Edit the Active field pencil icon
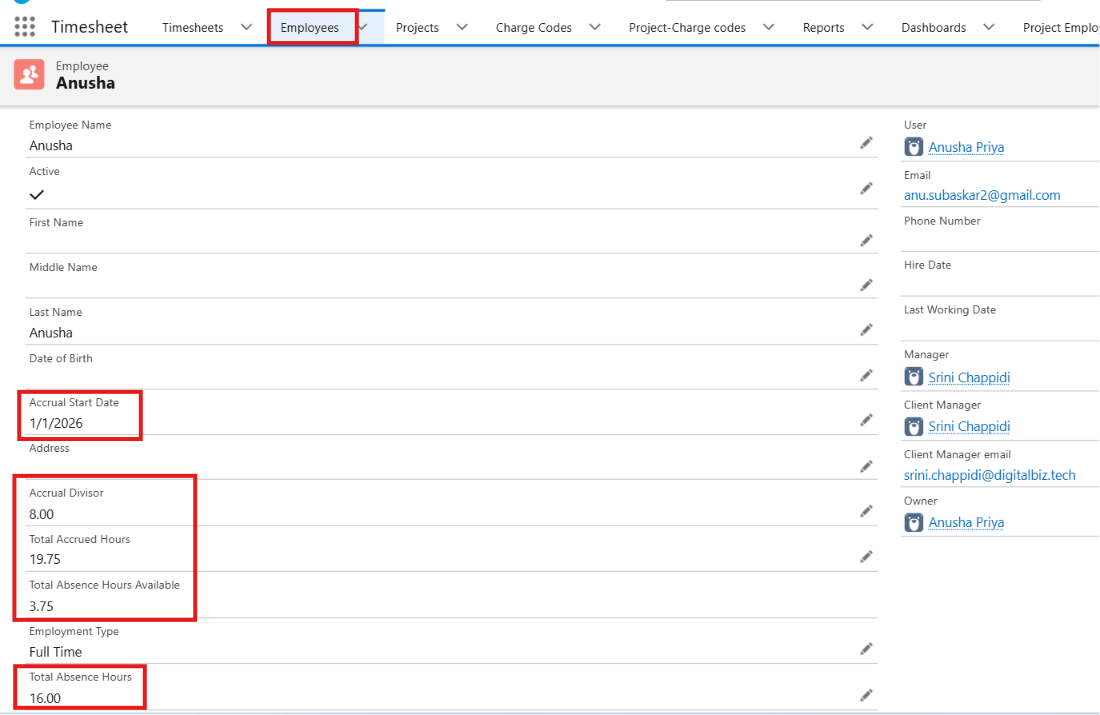Screen dimensions: 1100x715 tap(866, 188)
